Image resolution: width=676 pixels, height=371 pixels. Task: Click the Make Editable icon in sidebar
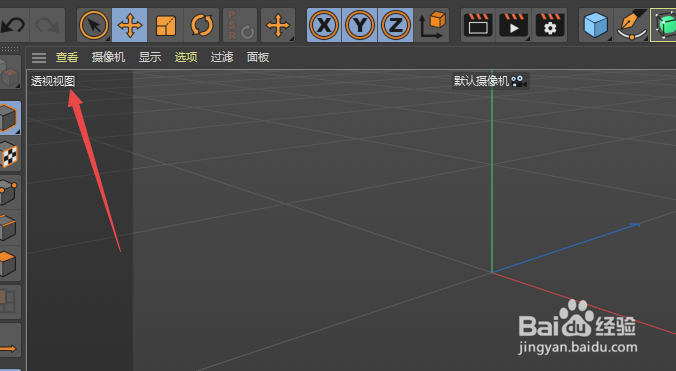click(x=9, y=72)
